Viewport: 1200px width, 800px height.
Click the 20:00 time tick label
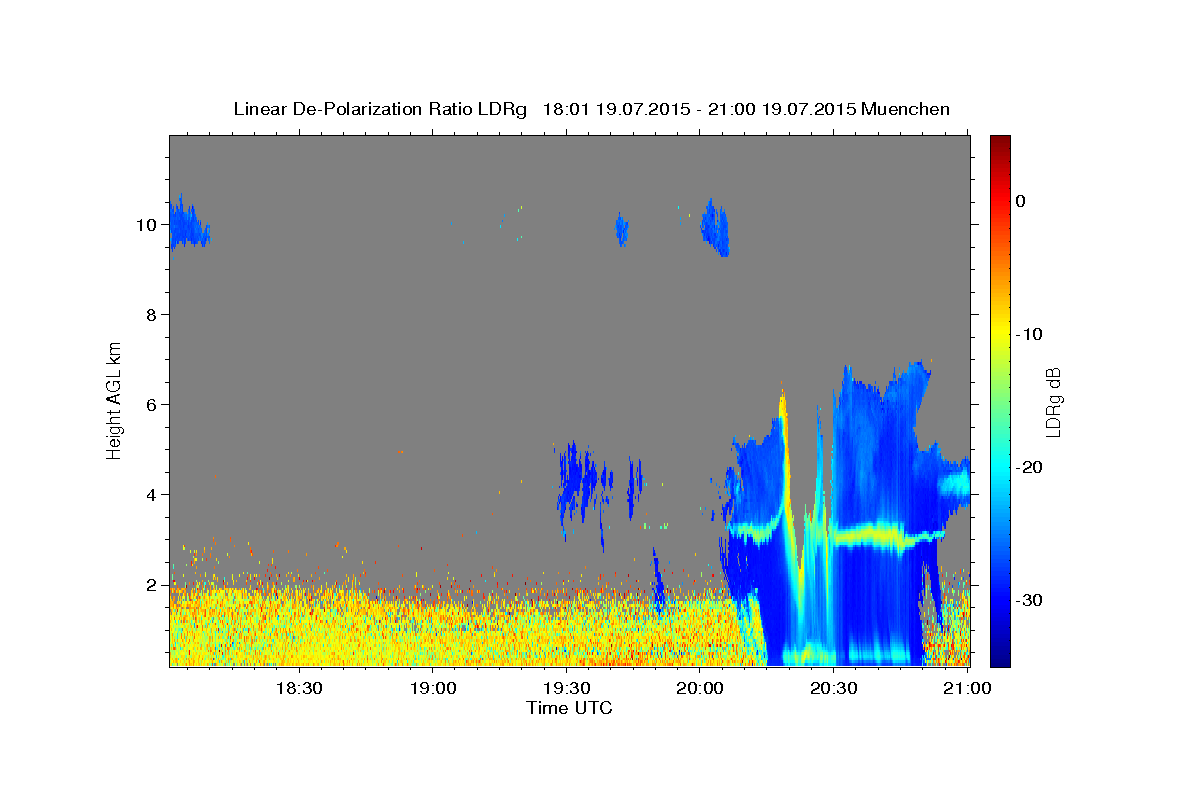(700, 689)
